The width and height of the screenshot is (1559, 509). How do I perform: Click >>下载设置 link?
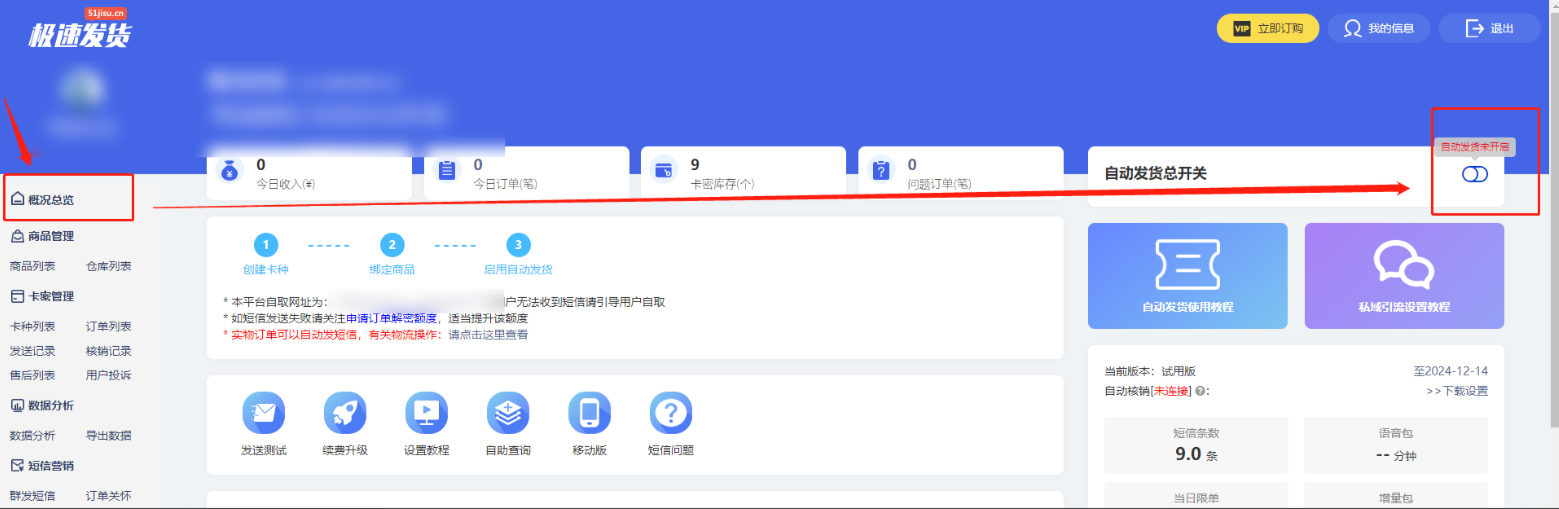point(1457,391)
